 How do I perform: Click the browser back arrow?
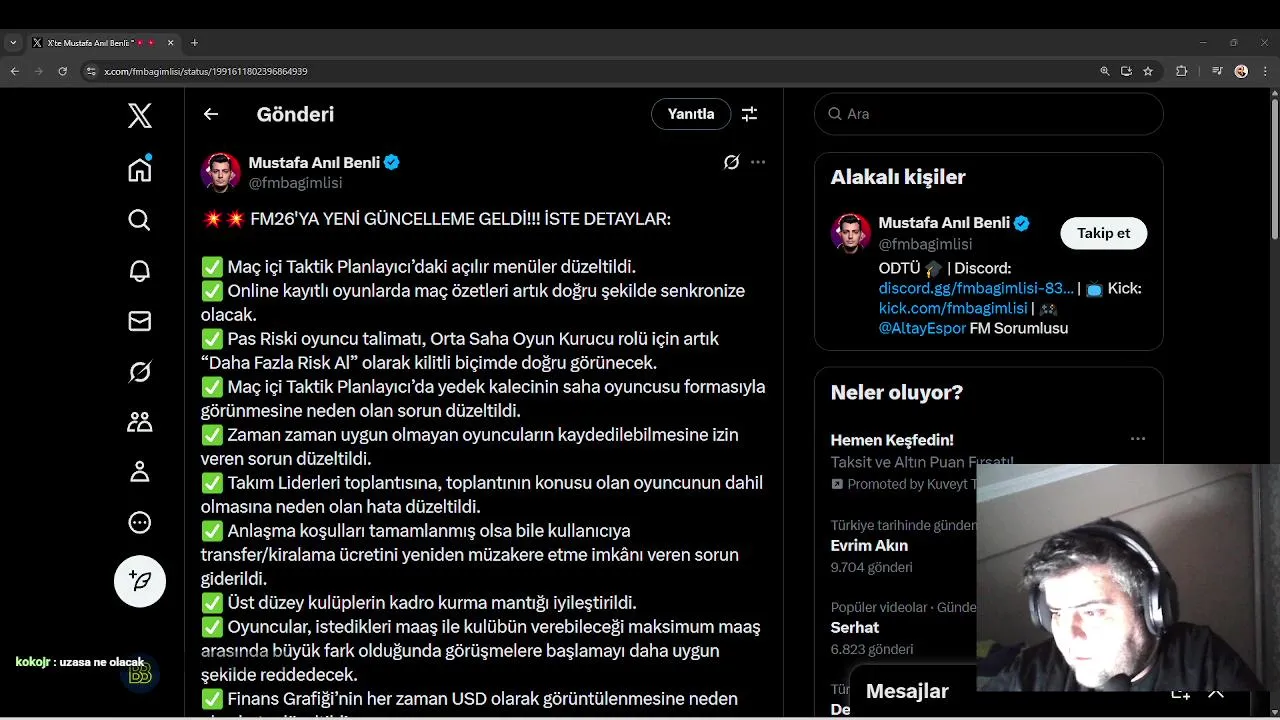pos(14,71)
